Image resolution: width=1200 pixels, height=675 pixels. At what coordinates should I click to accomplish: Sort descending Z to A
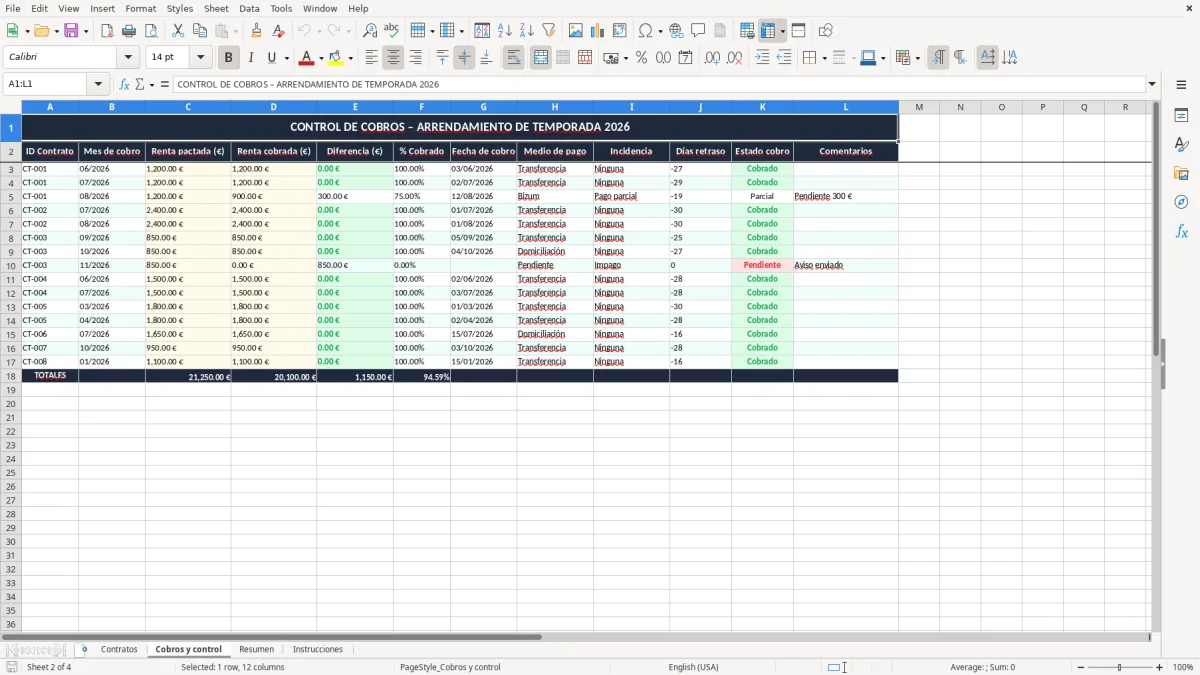coord(527,31)
